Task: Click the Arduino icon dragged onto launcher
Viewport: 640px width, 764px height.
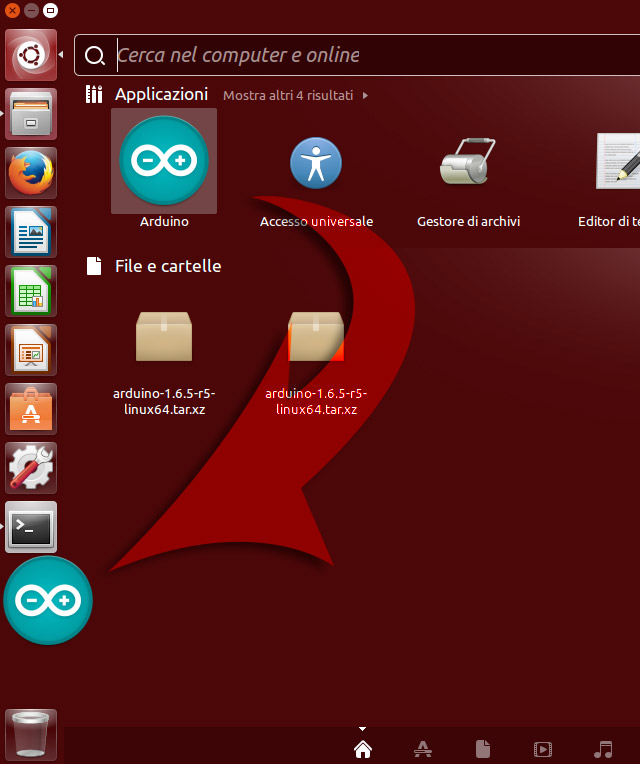Action: click(48, 600)
